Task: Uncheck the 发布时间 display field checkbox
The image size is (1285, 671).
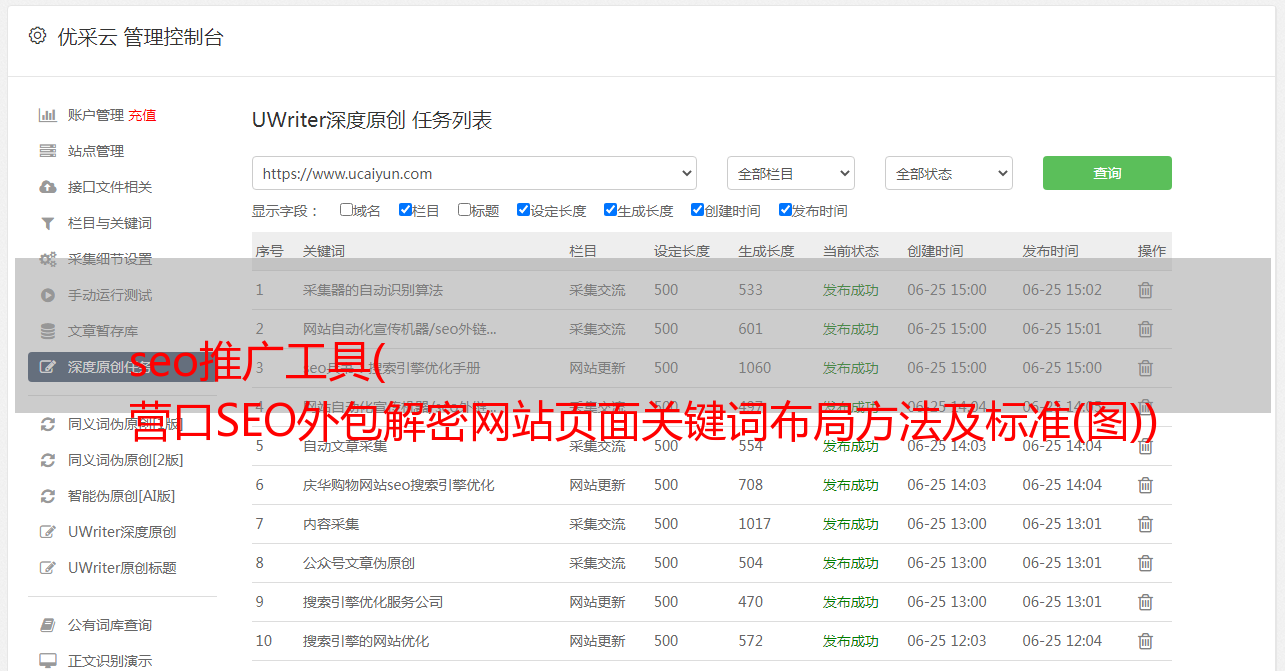Action: tap(785, 210)
